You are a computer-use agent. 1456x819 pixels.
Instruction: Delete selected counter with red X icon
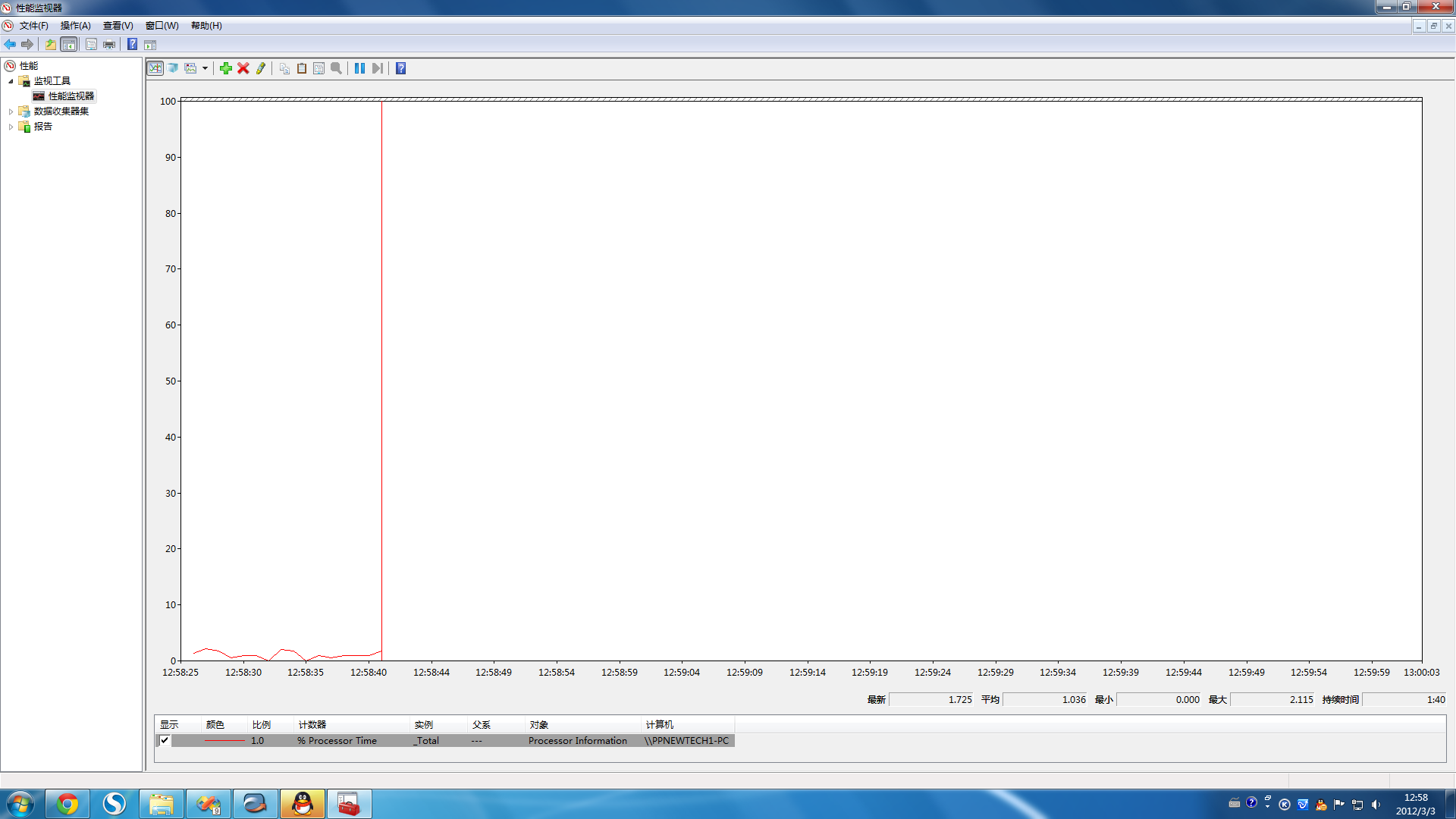(243, 68)
